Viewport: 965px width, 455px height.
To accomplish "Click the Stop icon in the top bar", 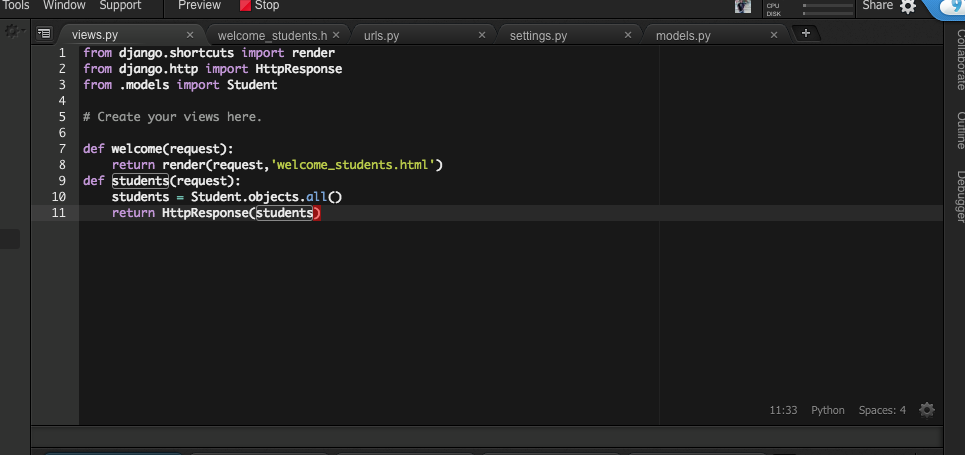I will coord(245,6).
